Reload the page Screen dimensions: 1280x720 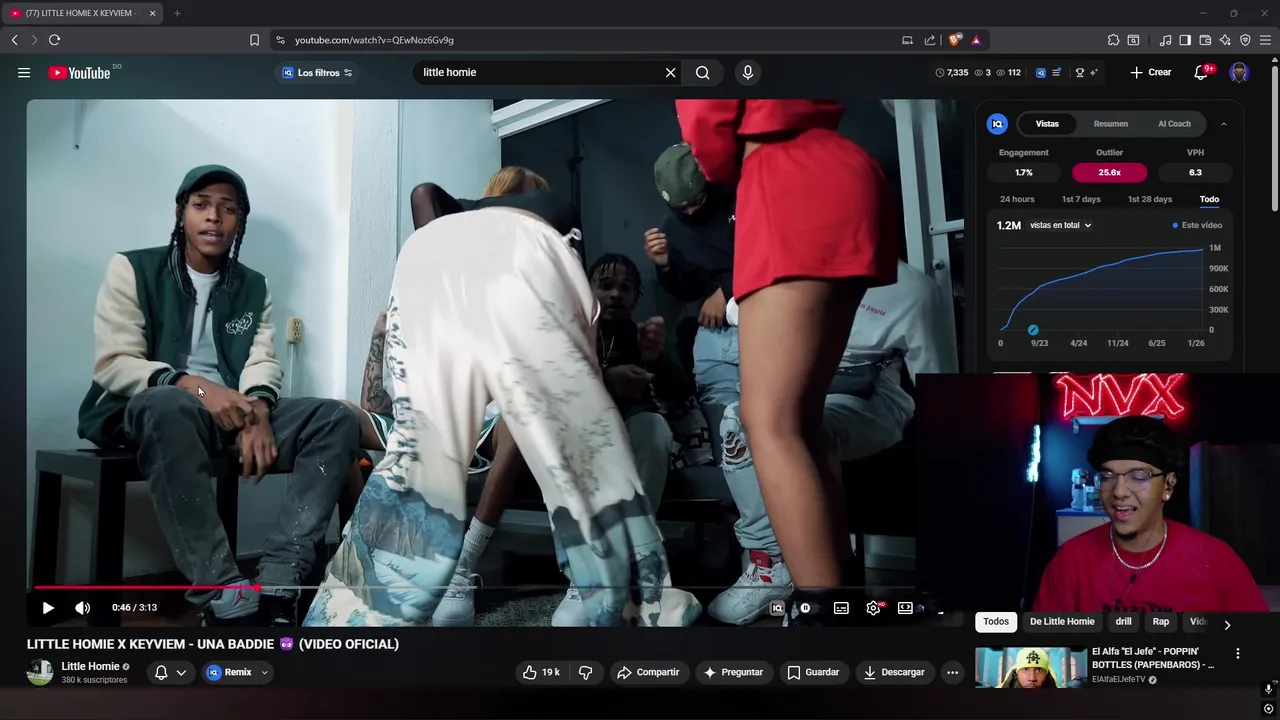(54, 40)
